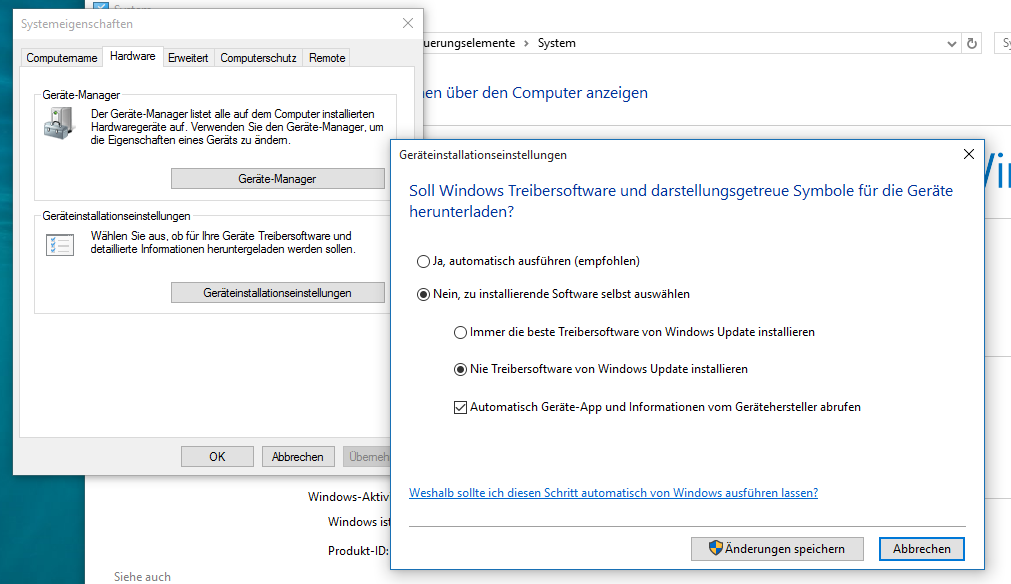Viewport: 1011px width, 584px height.
Task: Click the Geräte-Manager toolbox icon
Action: 59,123
